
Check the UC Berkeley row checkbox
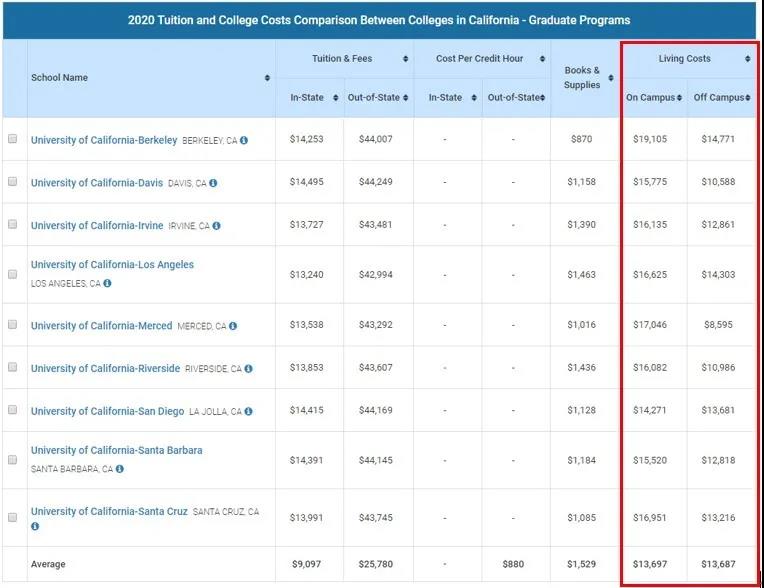(13, 139)
